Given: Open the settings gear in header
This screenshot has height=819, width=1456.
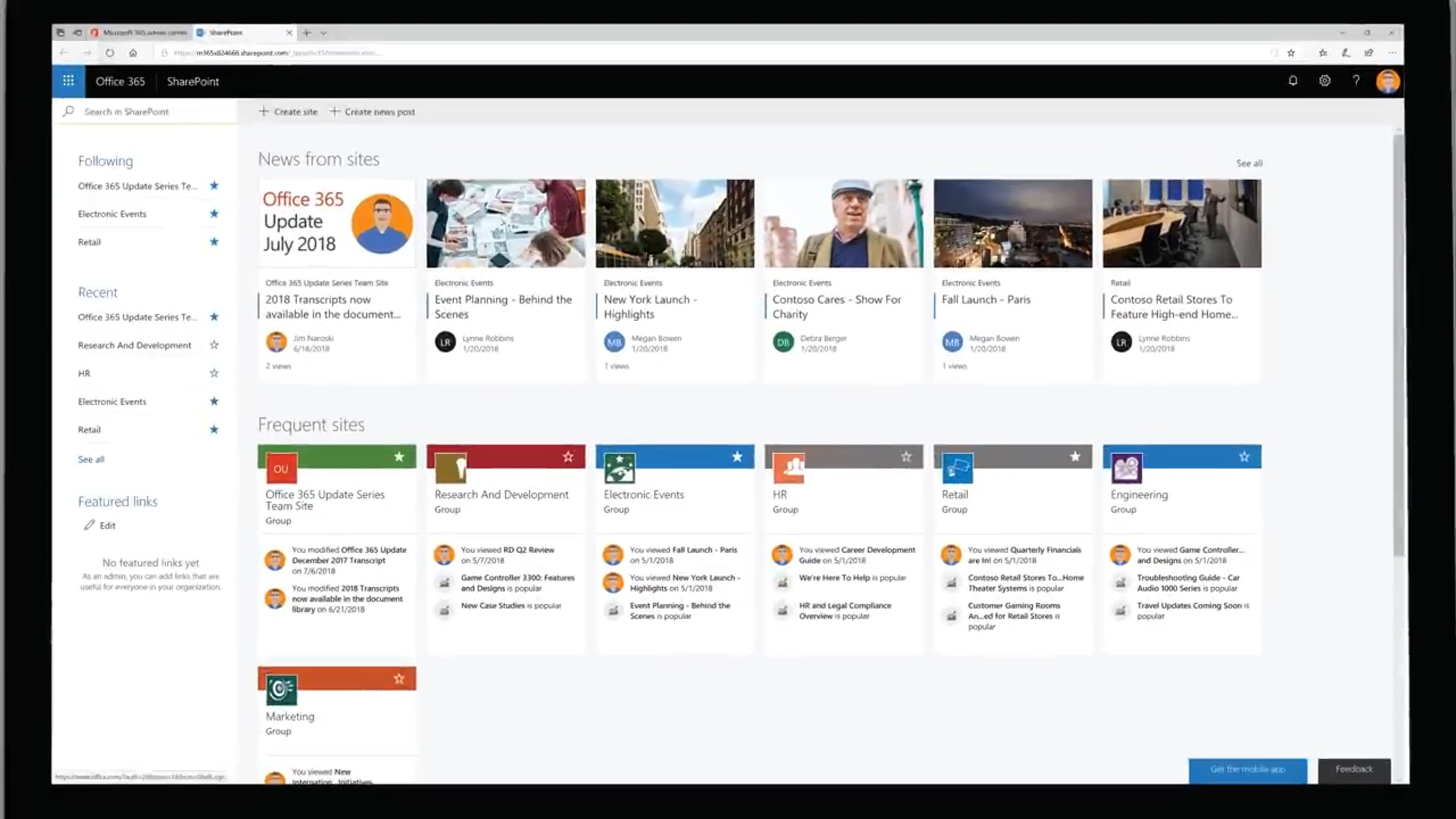Looking at the screenshot, I should tap(1324, 81).
